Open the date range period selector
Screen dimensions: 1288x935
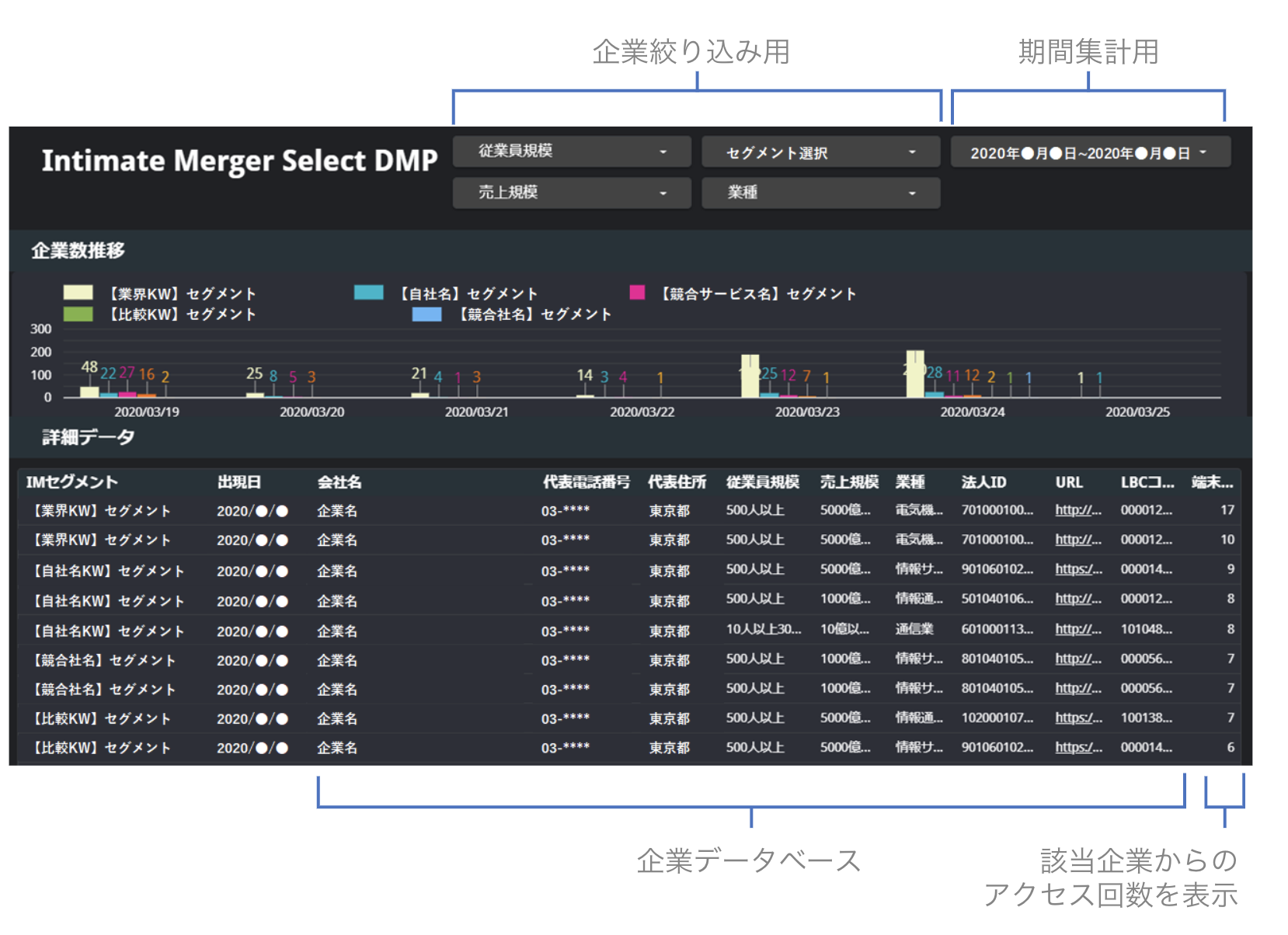[1090, 152]
